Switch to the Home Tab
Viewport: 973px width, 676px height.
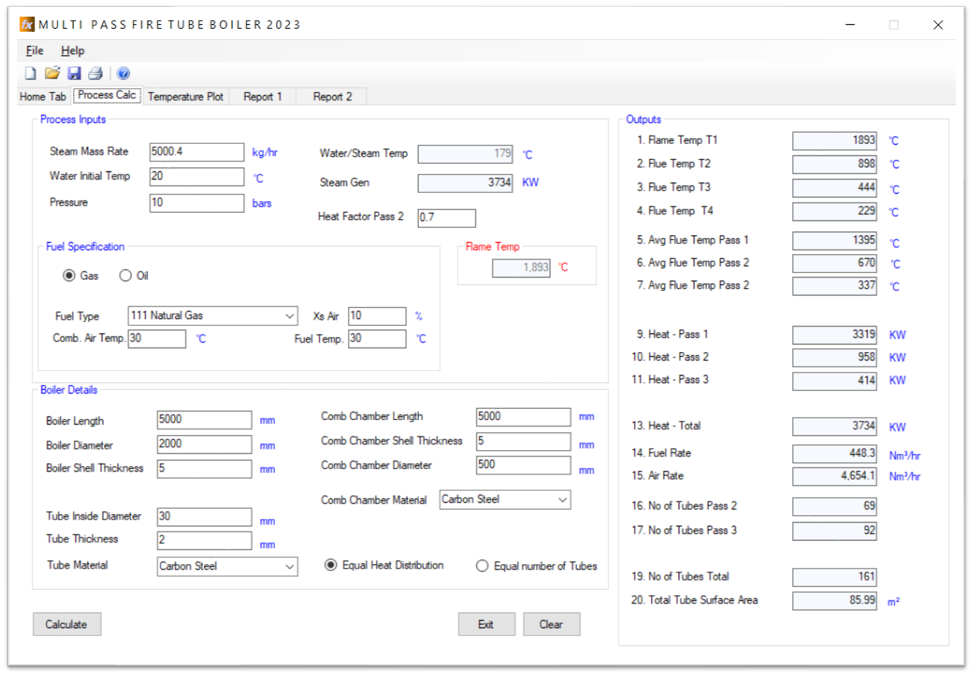[x=43, y=97]
